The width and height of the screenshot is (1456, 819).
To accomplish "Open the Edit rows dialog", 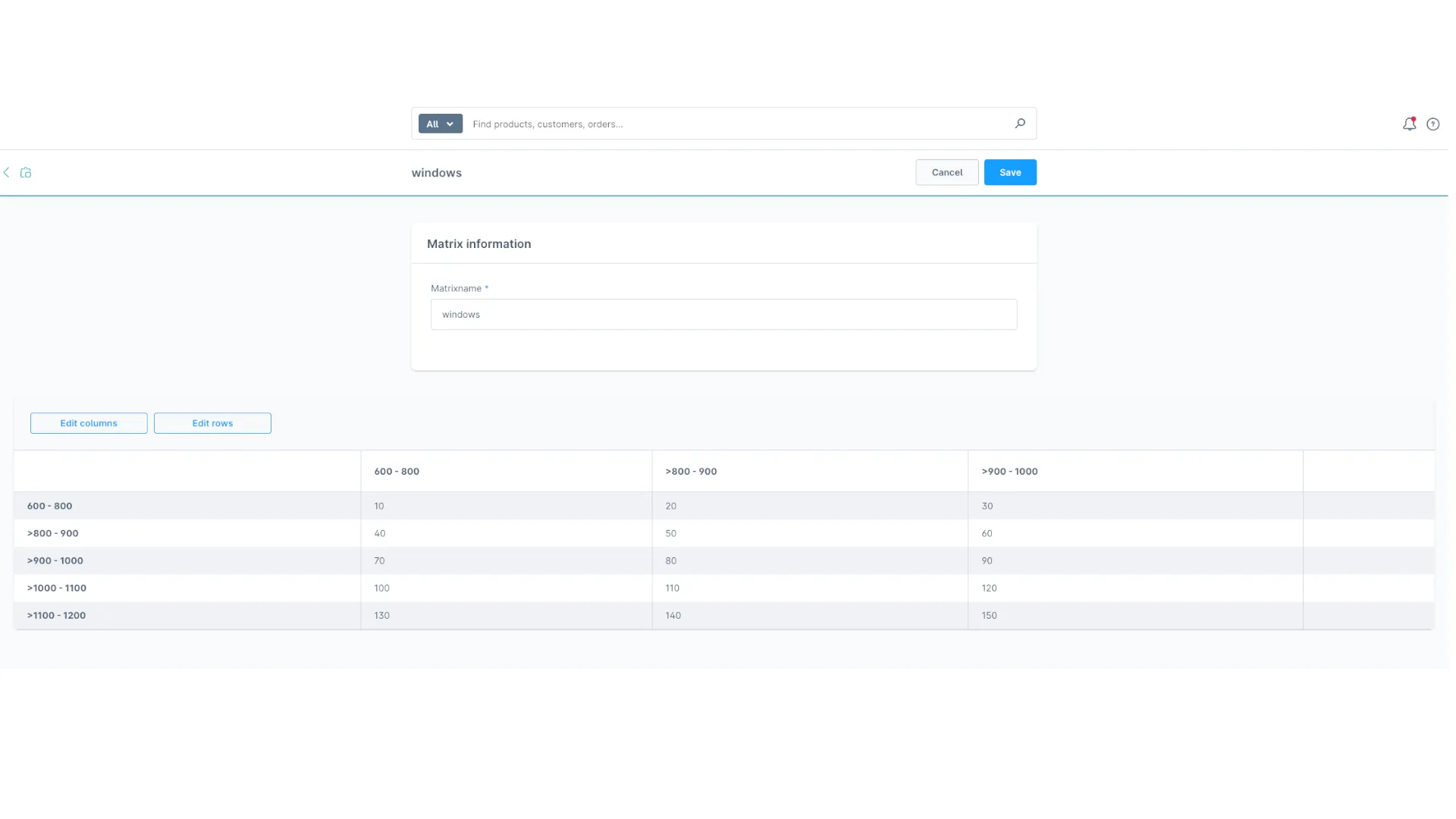I will click(x=212, y=422).
